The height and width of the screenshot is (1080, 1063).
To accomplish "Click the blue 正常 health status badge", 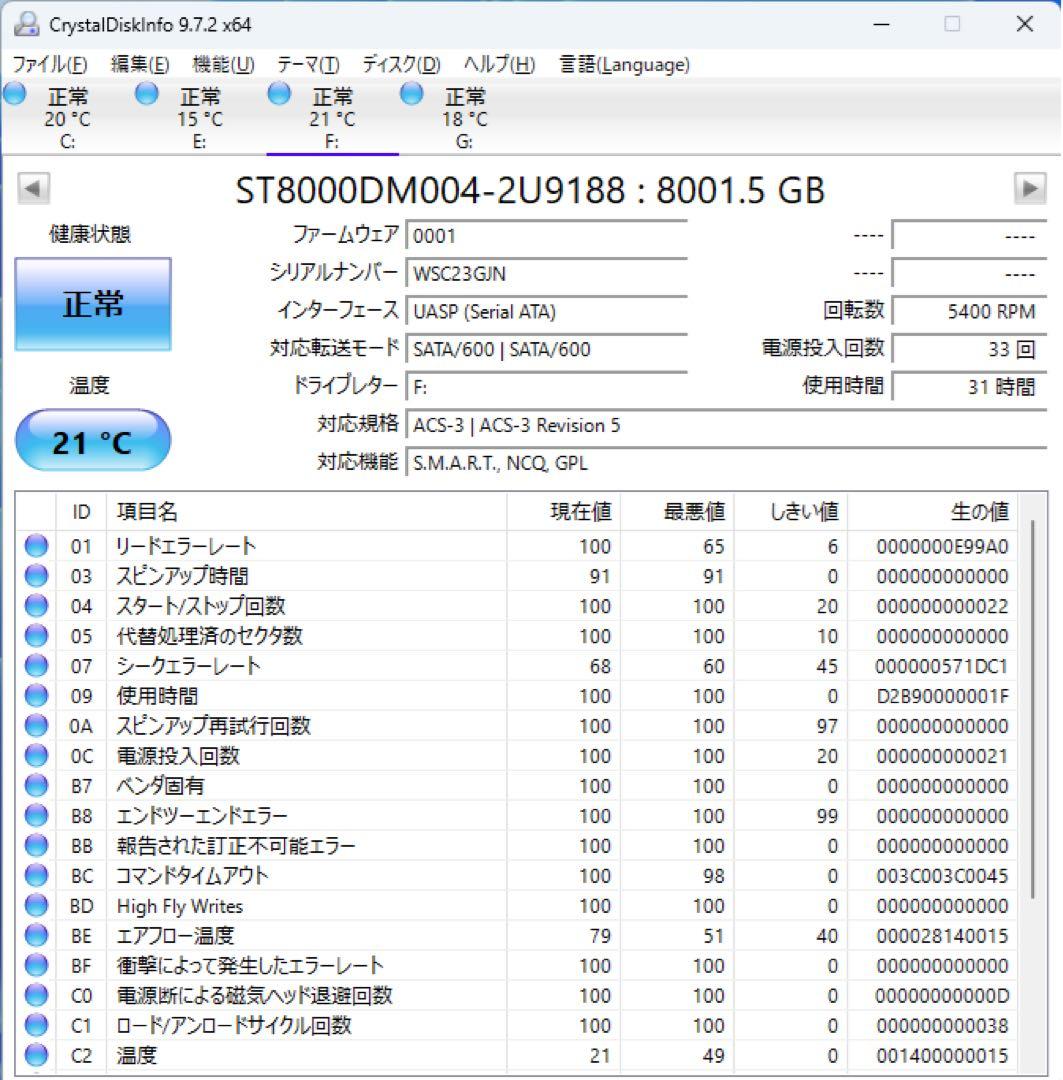I will [x=92, y=305].
